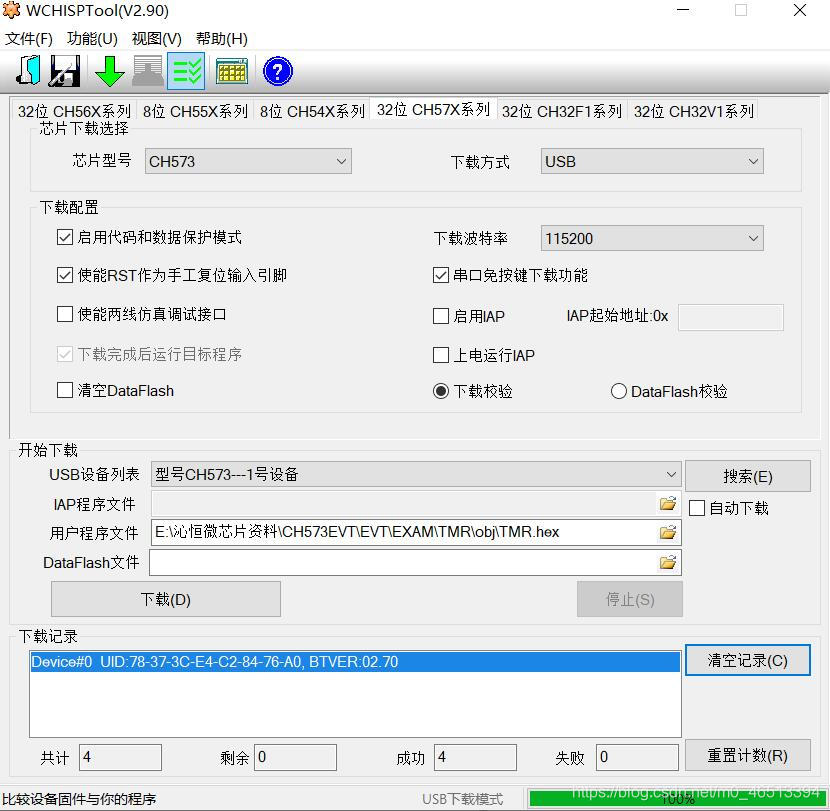
Task: Click the save toolbar icon
Action: [x=65, y=71]
